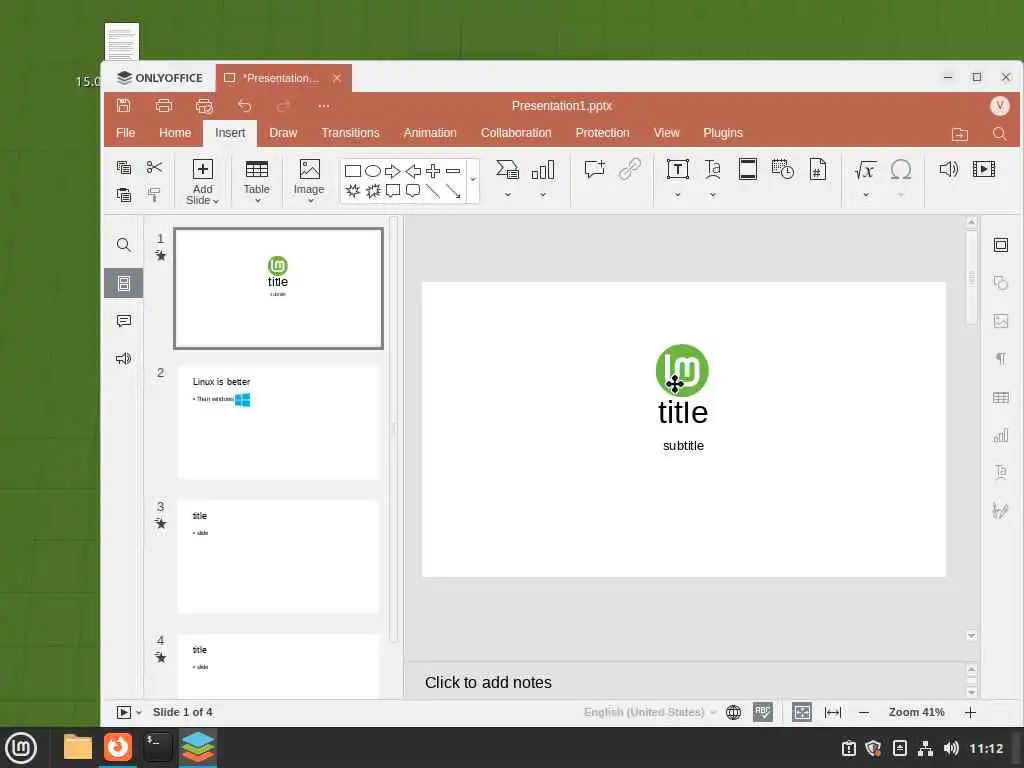Click the English (United States) language label
This screenshot has height=768, width=1024.
[644, 712]
